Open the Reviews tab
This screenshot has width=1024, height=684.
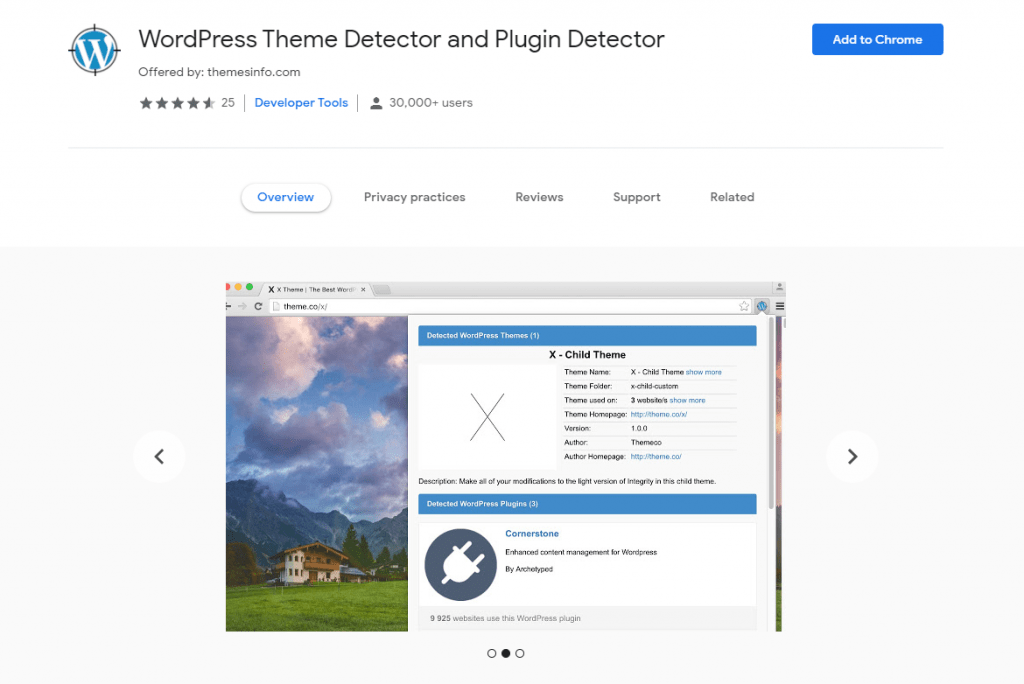(x=539, y=197)
